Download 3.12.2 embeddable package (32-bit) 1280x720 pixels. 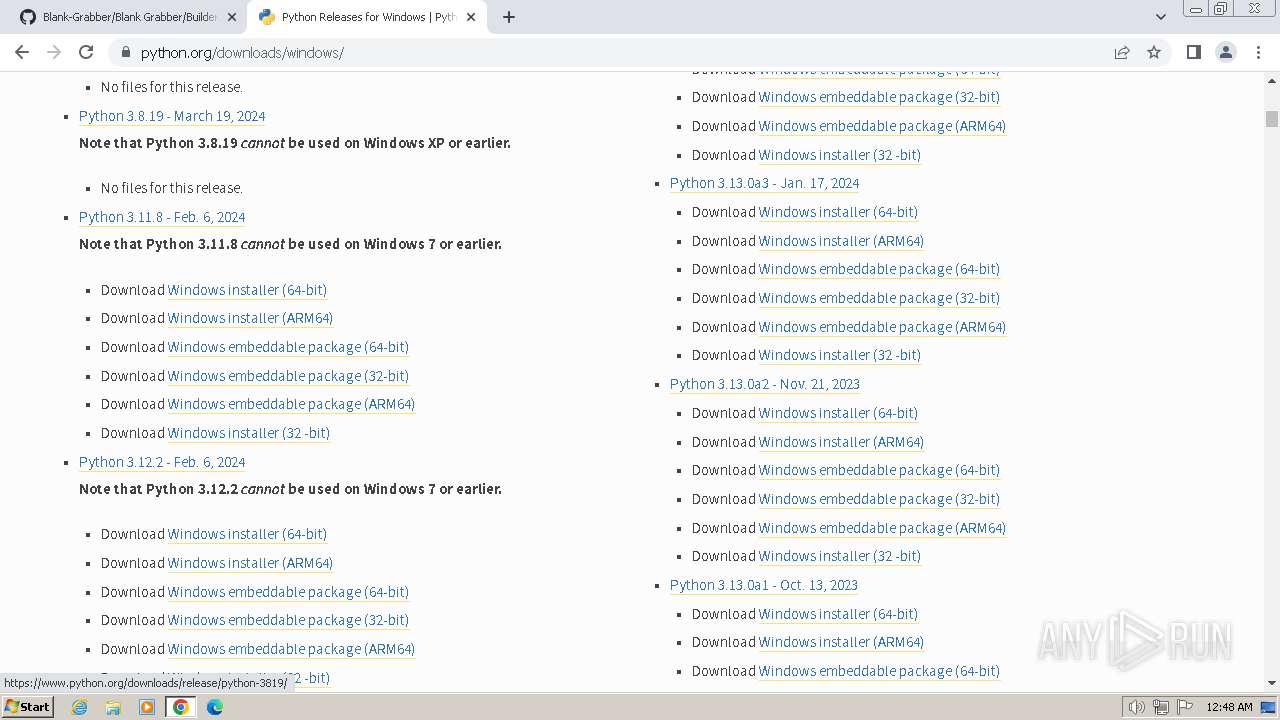(288, 620)
